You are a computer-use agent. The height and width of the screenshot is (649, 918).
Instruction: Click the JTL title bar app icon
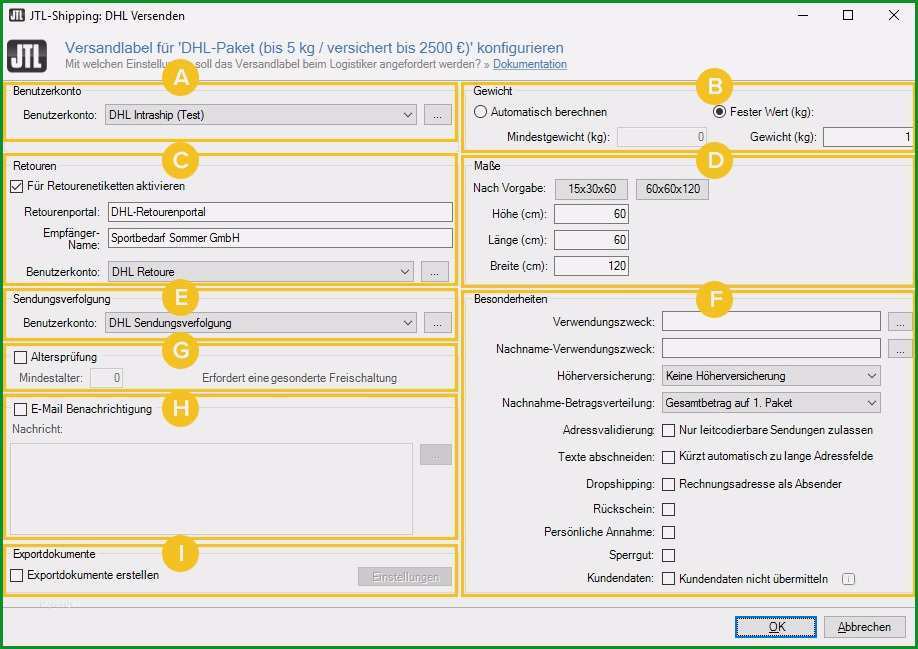point(17,15)
